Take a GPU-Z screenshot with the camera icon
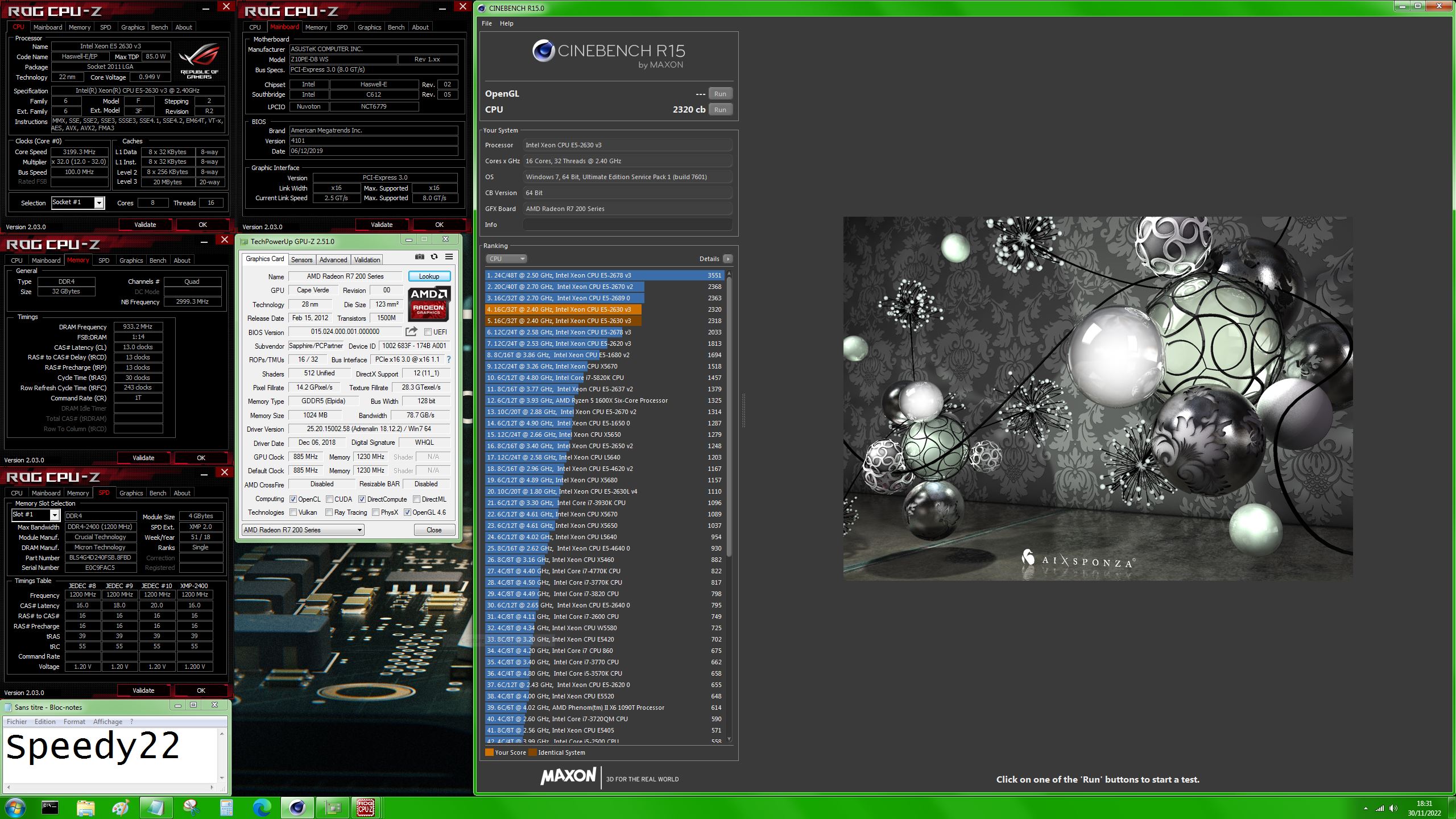The width and height of the screenshot is (1456, 819). (x=419, y=257)
